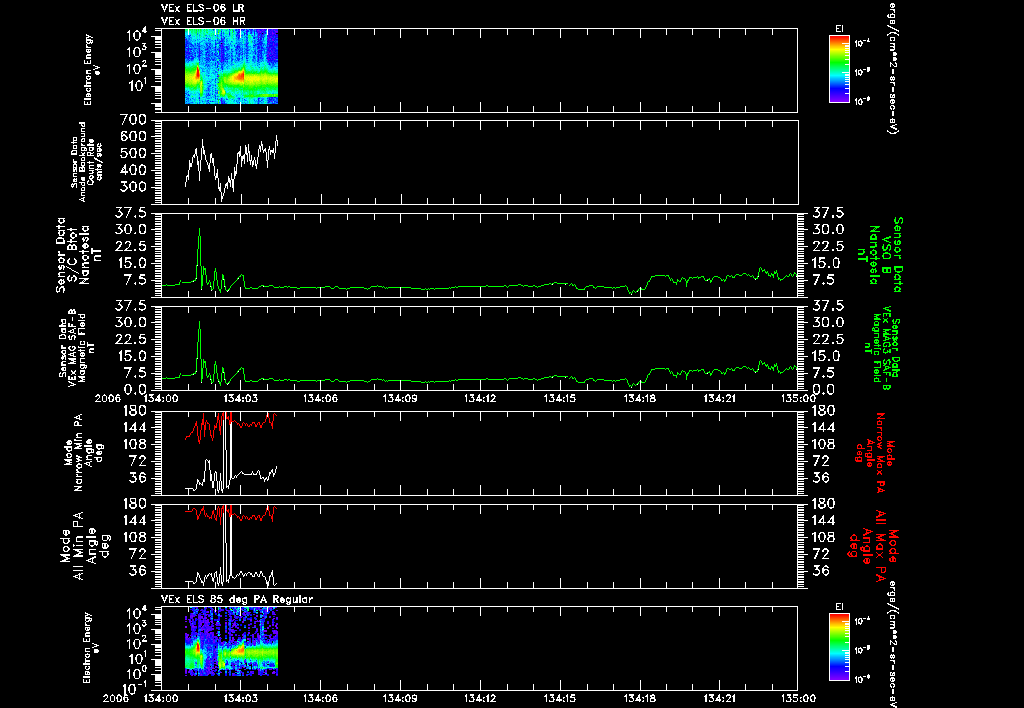Viewport: 1024px width, 708px height.
Task: Click the top spectrogram's rainbow color bar
Action: [x=839, y=69]
